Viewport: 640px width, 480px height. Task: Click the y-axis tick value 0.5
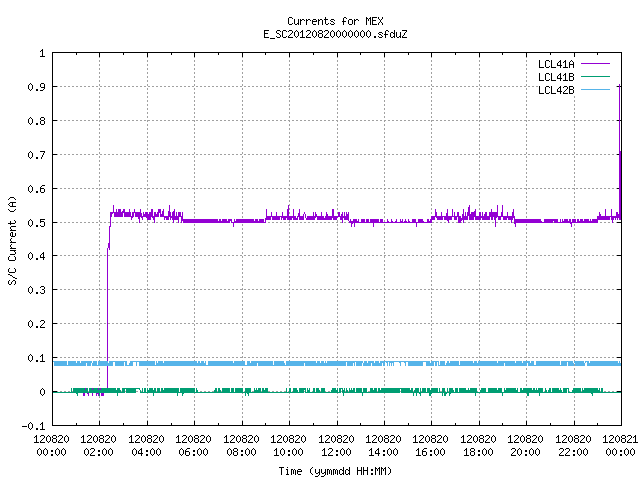pos(36,222)
